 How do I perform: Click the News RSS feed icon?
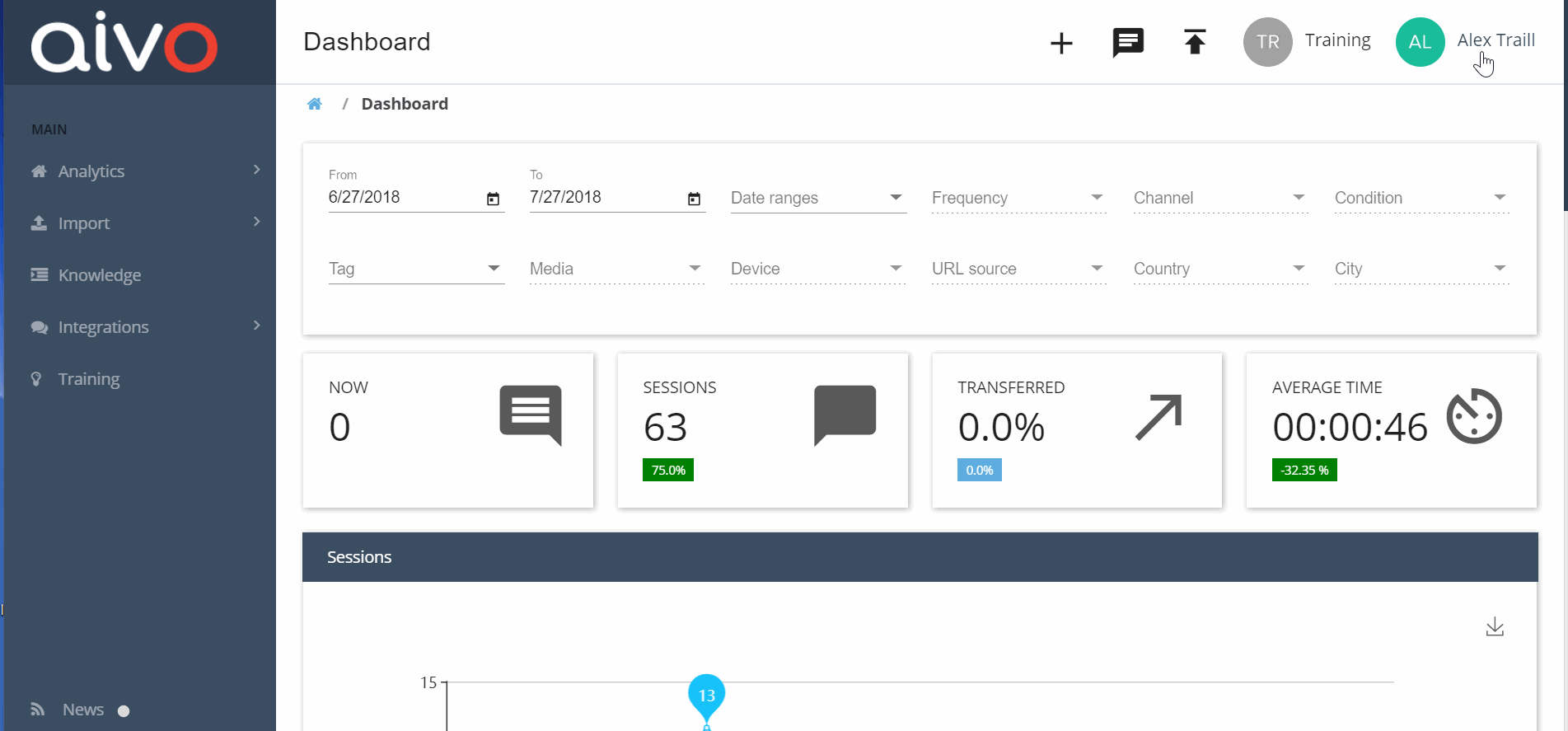tap(38, 710)
